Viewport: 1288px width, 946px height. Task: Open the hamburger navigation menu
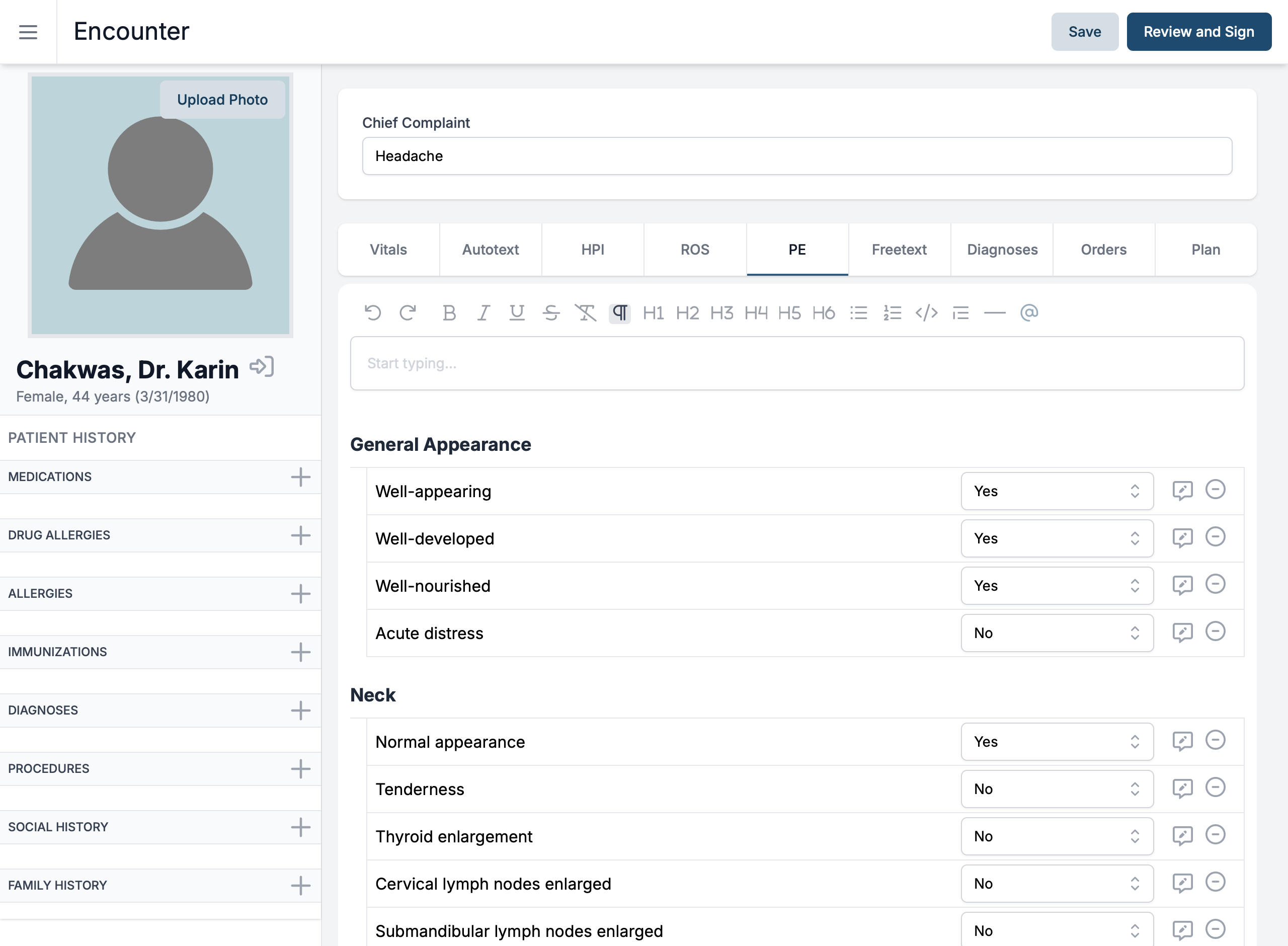[28, 32]
